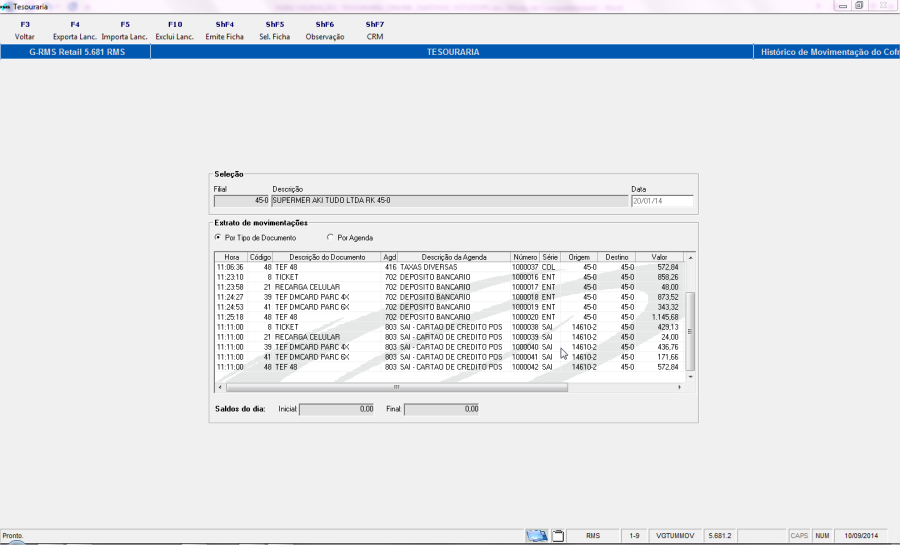Click Tesouraria title bar icon
The width and height of the screenshot is (900, 545).
(x=6, y=6)
